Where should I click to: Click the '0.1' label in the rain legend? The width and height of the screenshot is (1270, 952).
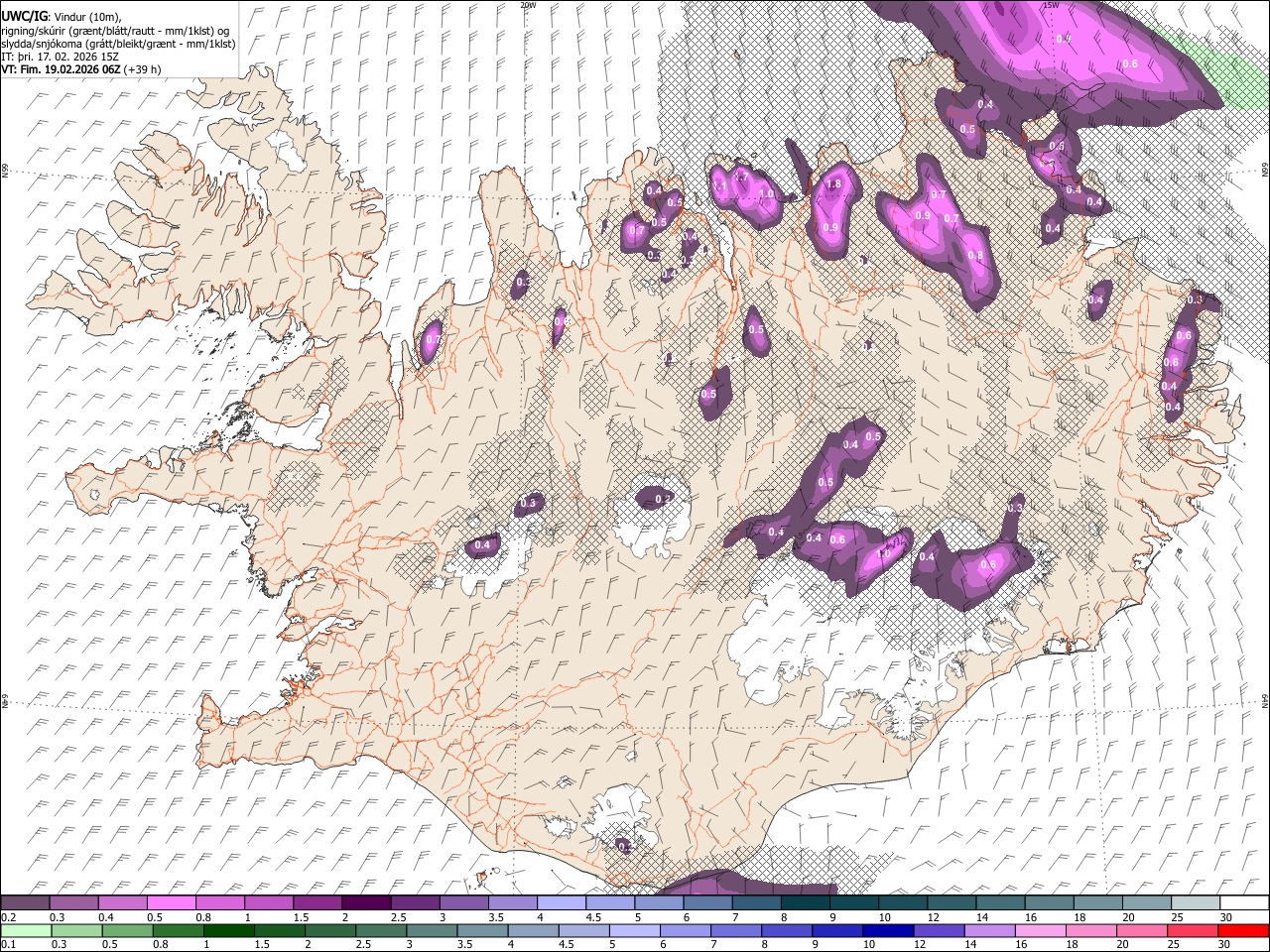coord(8,944)
